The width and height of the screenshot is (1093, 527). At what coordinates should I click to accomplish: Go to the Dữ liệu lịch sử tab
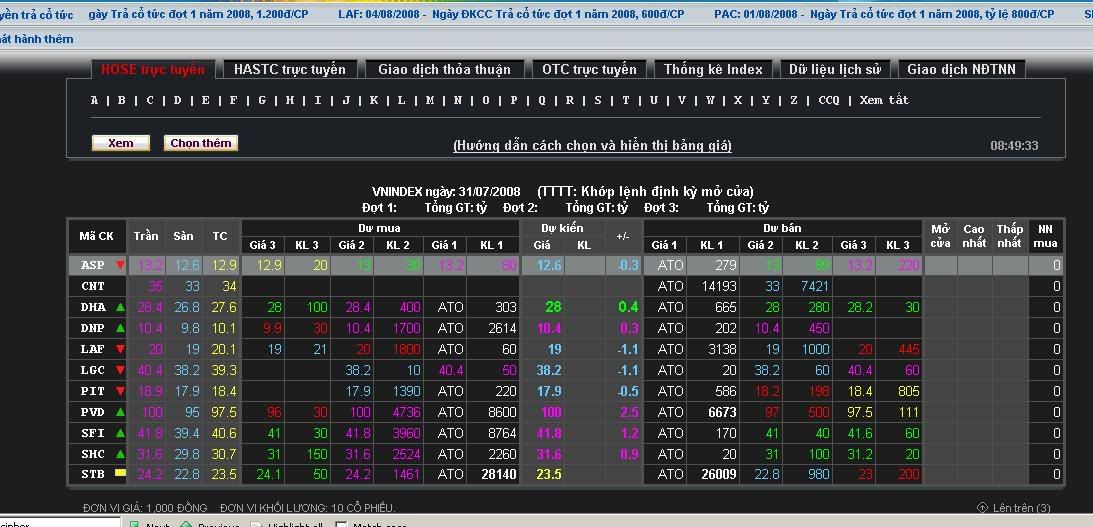pos(834,69)
